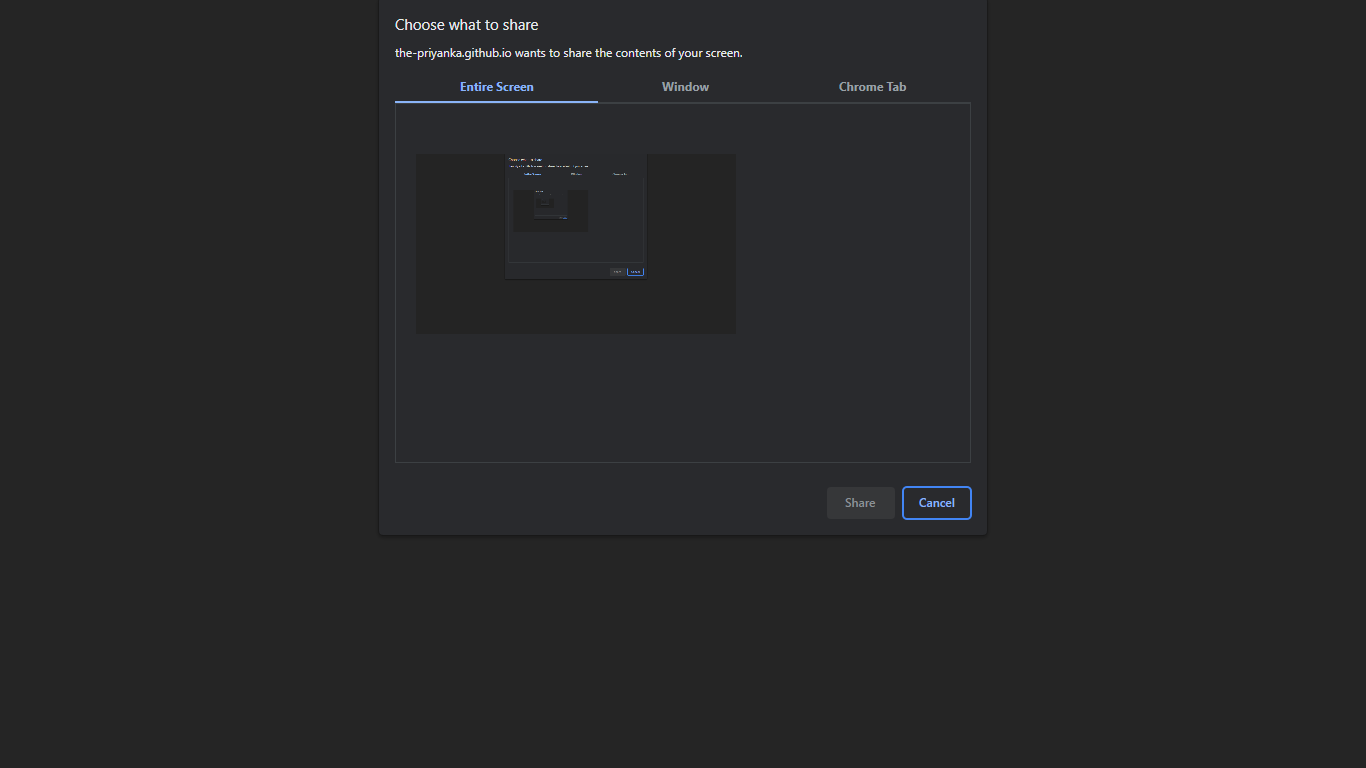Dismiss sharing with the Cancel button

tap(936, 502)
